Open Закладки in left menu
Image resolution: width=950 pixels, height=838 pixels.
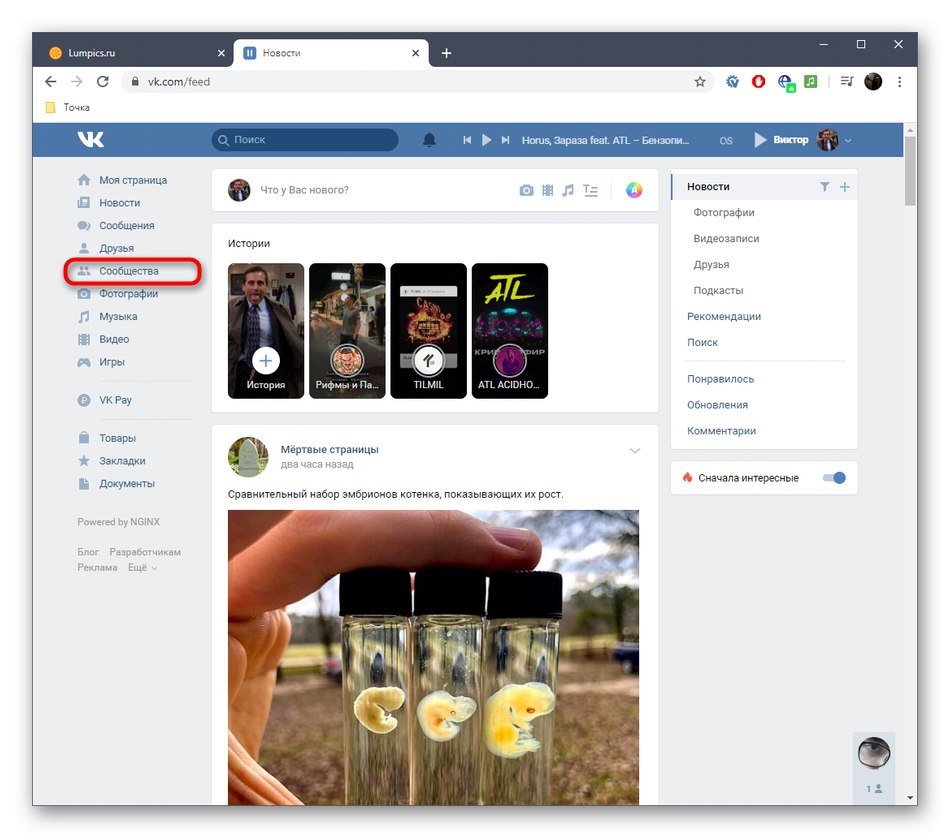click(122, 461)
